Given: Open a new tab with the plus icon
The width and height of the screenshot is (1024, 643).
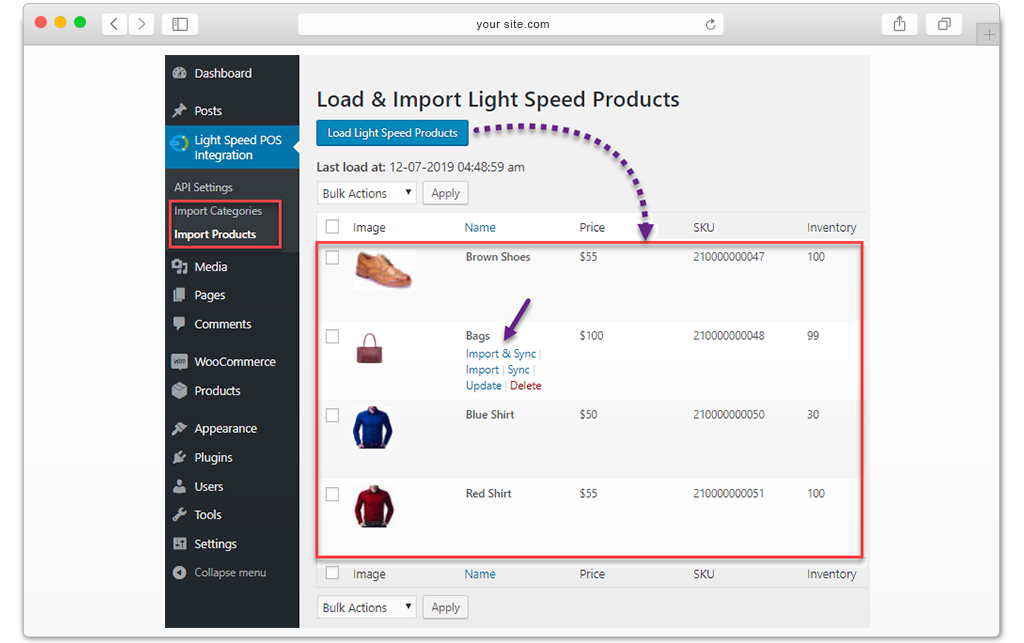Looking at the screenshot, I should [x=989, y=35].
